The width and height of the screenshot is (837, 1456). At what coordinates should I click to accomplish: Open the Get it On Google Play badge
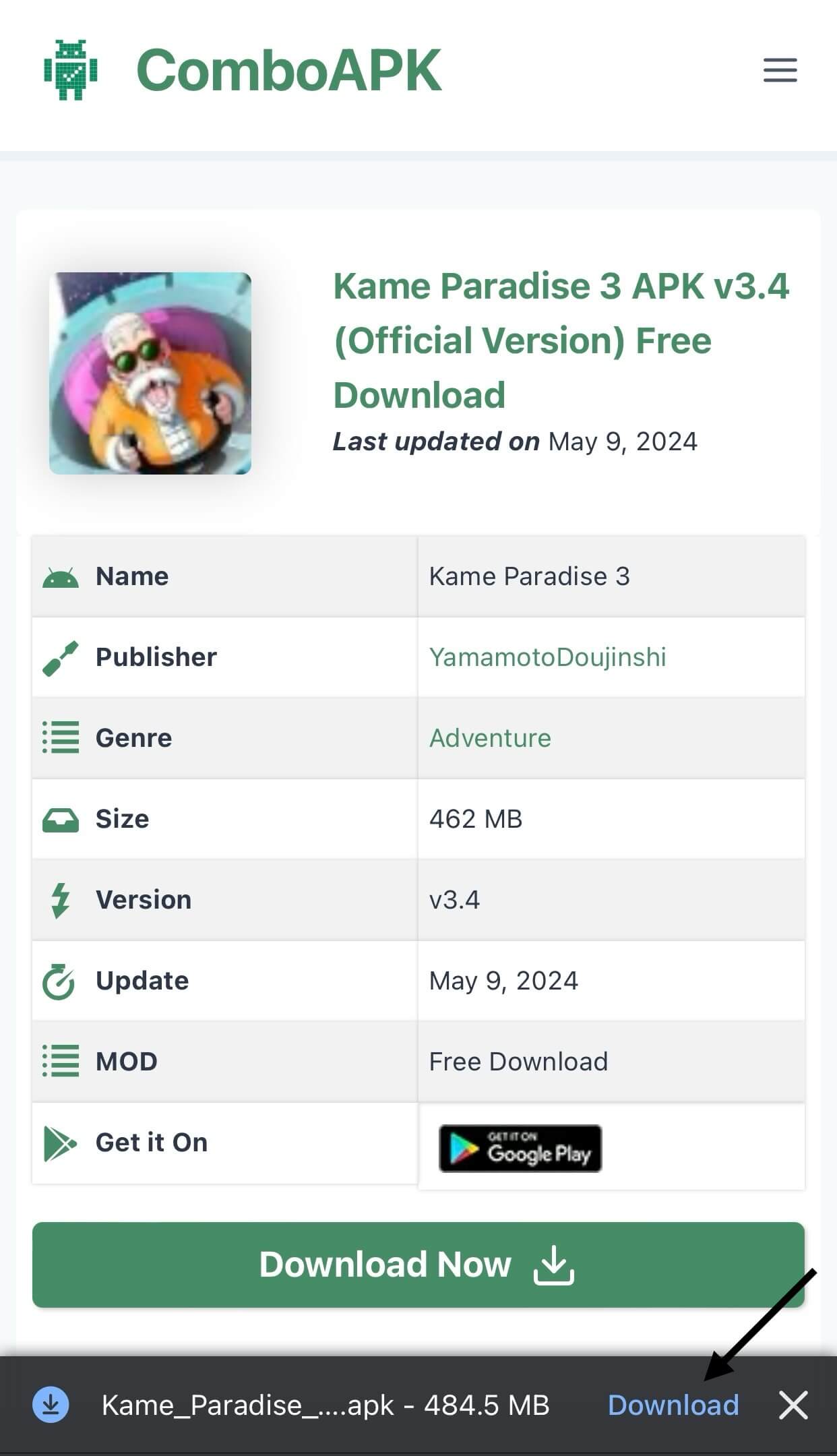(520, 1148)
